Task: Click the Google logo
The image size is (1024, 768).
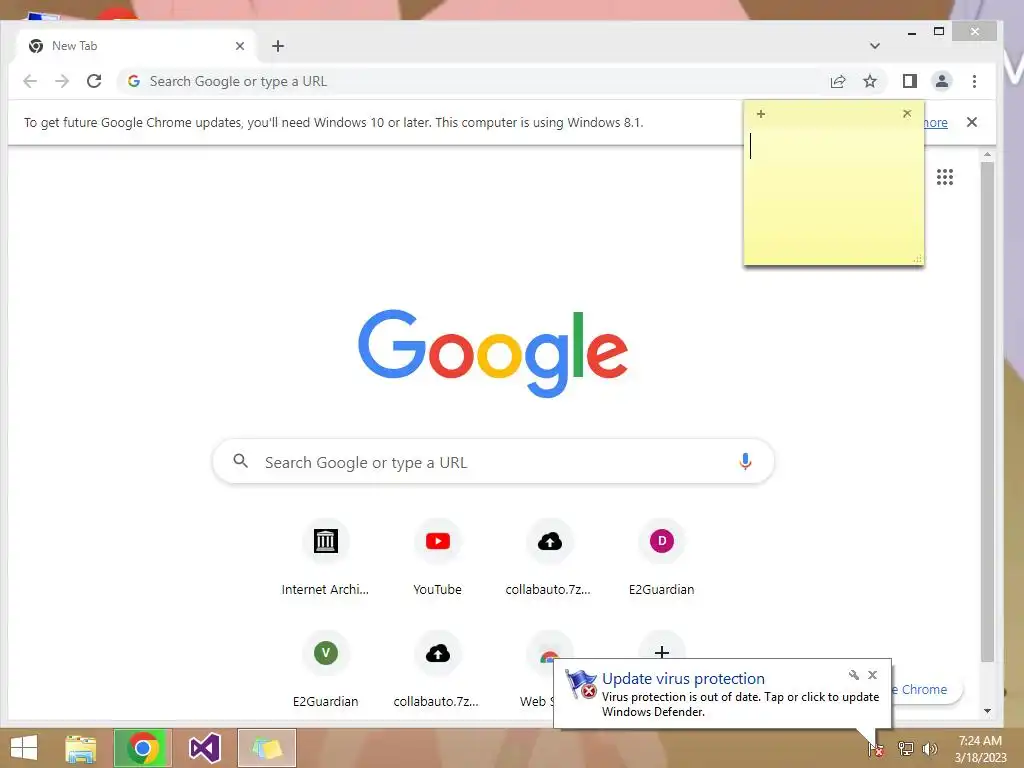Action: click(x=493, y=353)
